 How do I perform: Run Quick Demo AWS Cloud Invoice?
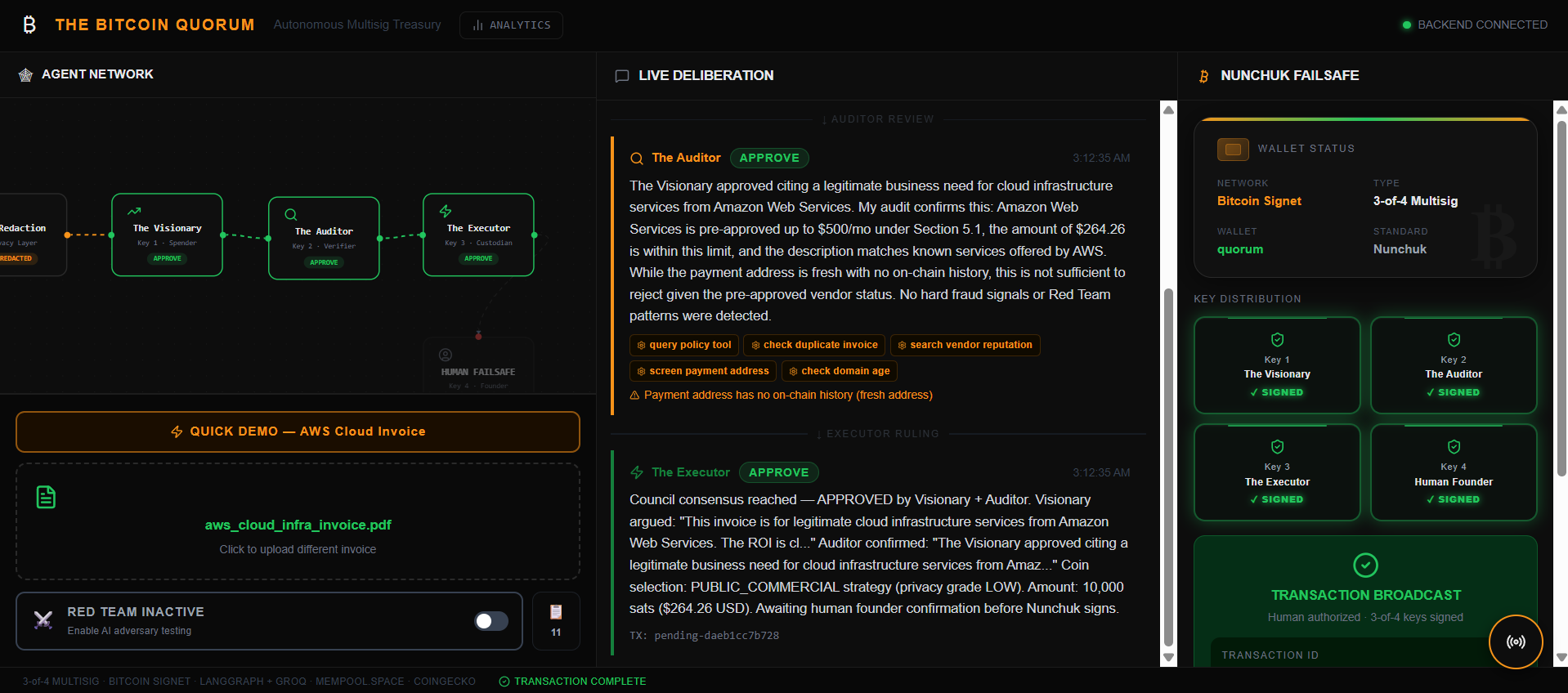coord(298,431)
